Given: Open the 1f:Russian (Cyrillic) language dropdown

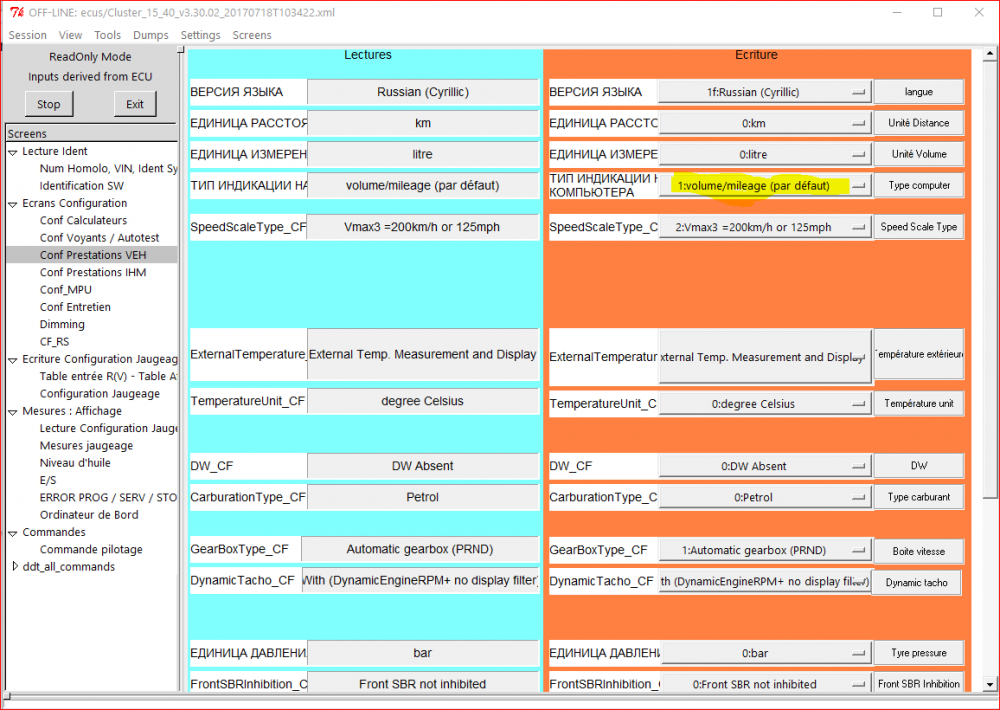Looking at the screenshot, I should pos(765,92).
